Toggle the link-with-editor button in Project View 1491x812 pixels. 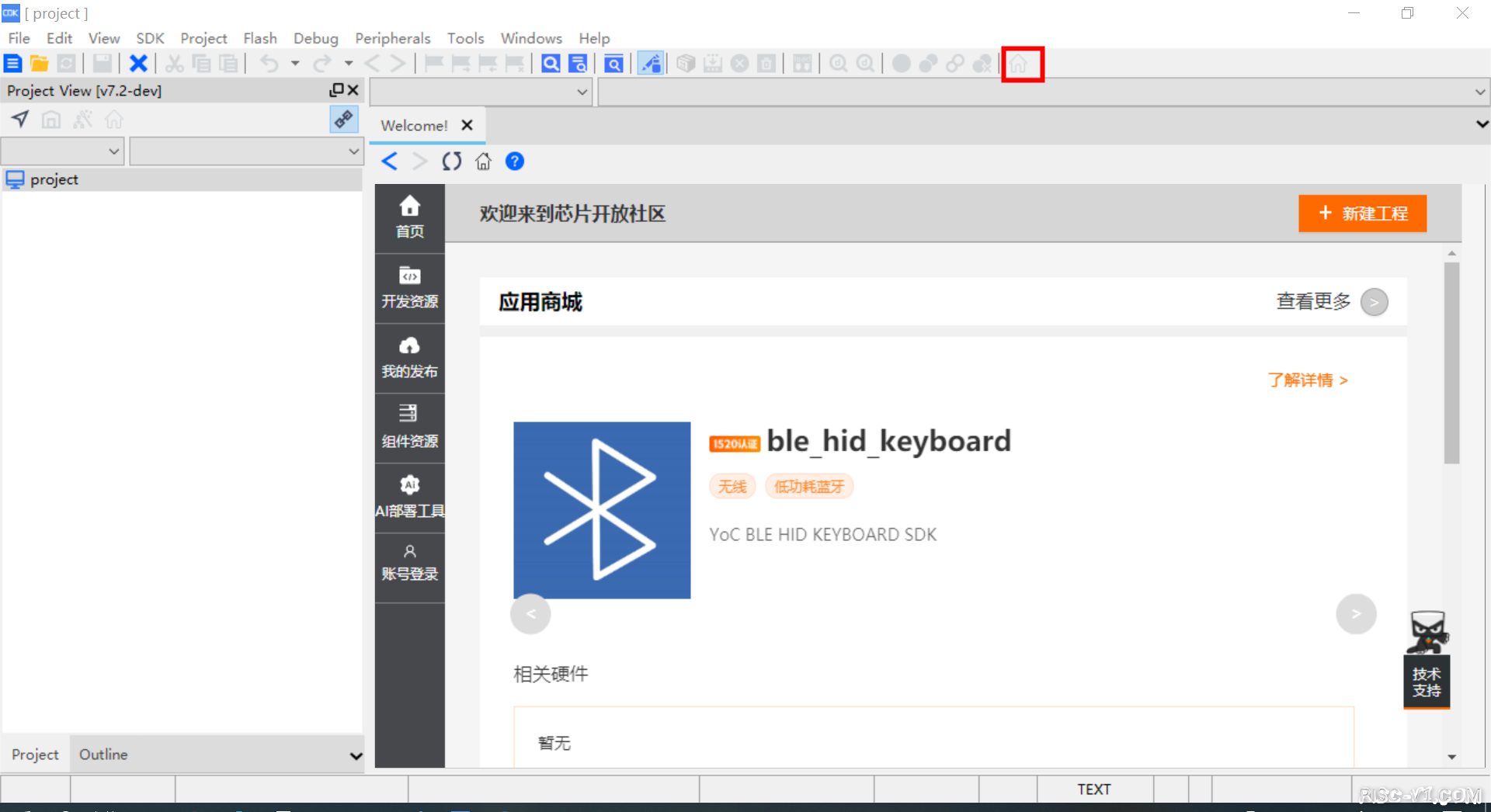[343, 120]
